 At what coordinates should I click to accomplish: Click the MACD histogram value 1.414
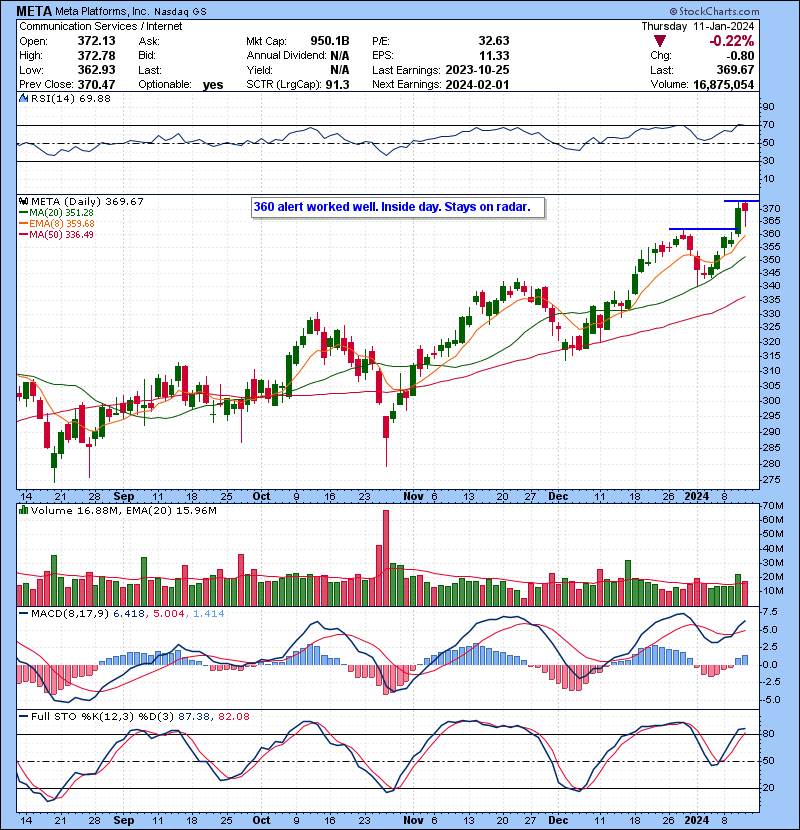[209, 614]
